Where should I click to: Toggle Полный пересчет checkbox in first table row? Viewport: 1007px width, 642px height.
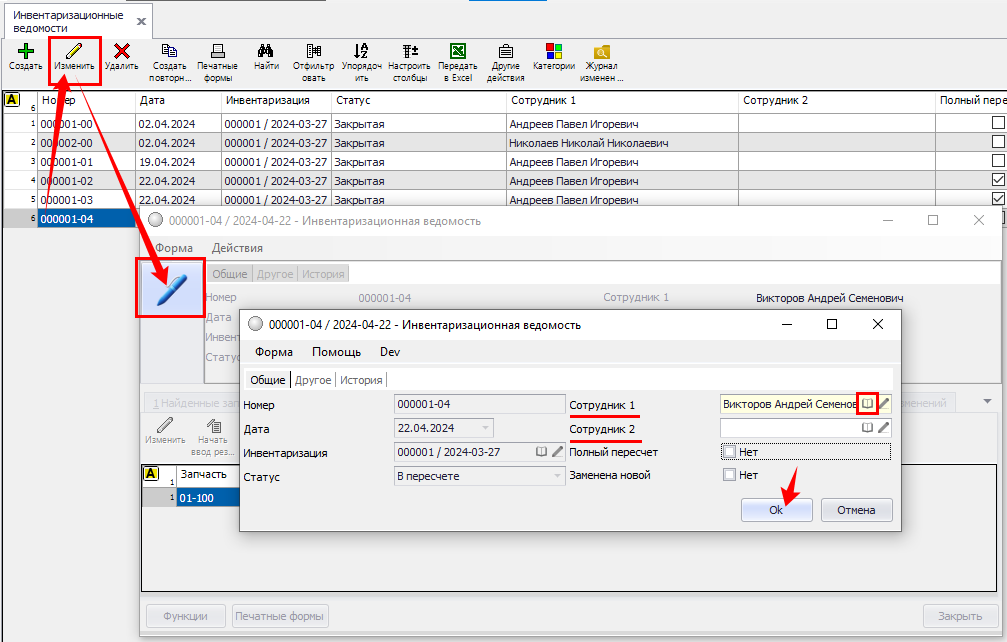997,123
